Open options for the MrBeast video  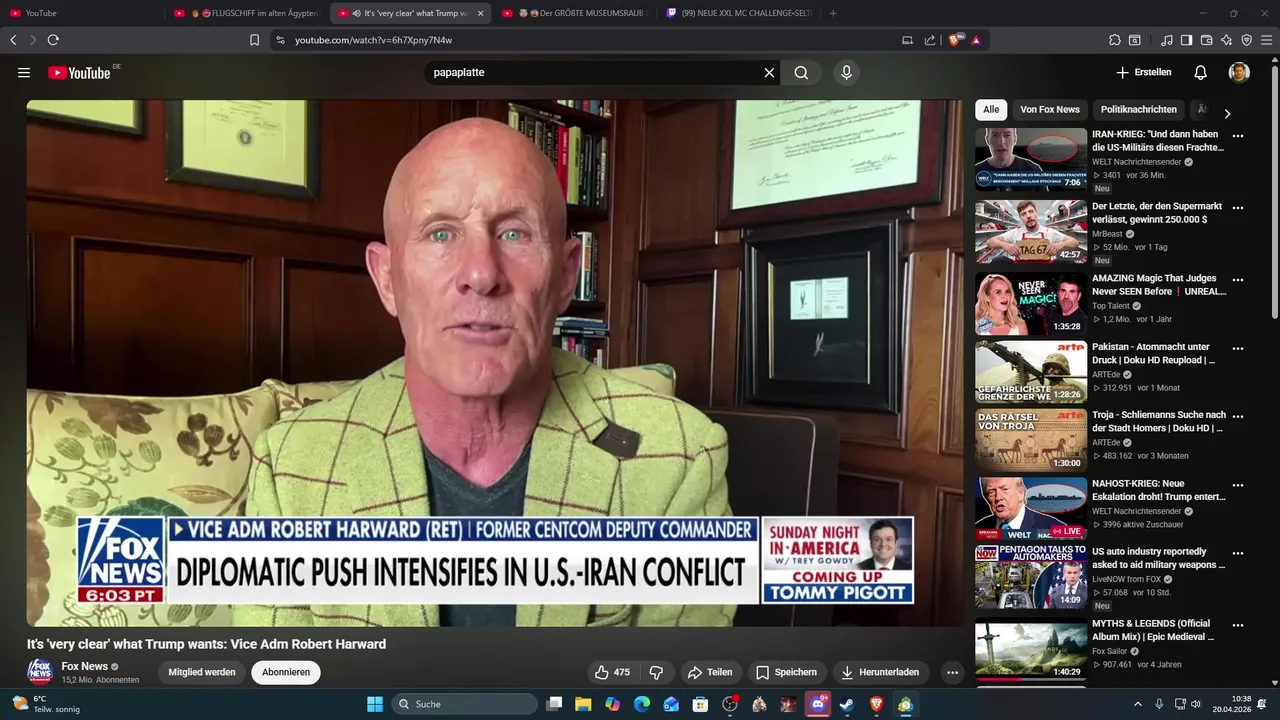click(1238, 208)
